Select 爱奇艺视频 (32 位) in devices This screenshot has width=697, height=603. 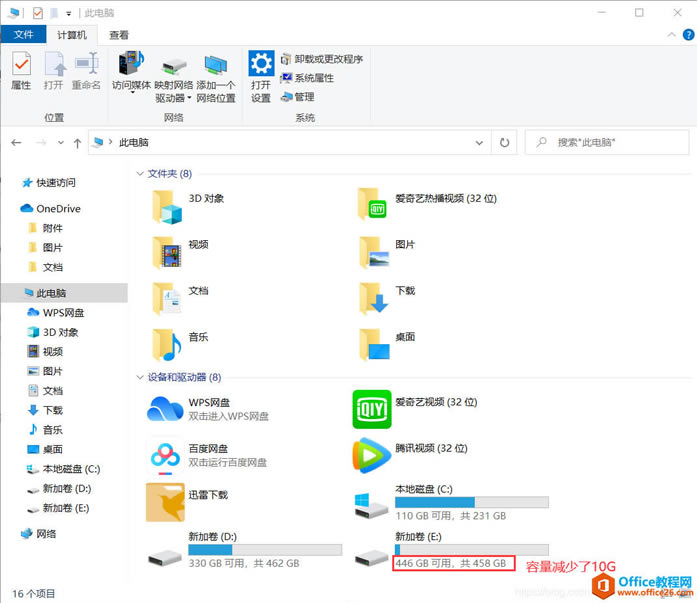tap(415, 409)
